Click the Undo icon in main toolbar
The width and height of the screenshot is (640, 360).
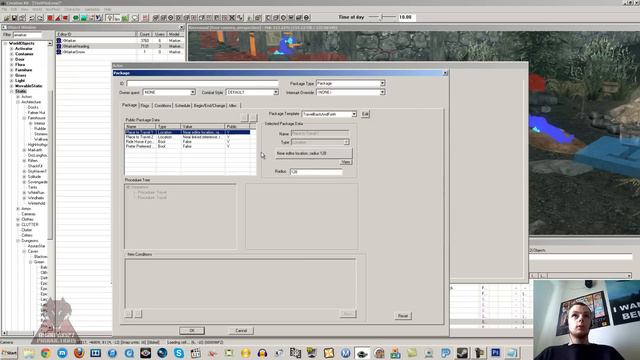click(x=32, y=18)
